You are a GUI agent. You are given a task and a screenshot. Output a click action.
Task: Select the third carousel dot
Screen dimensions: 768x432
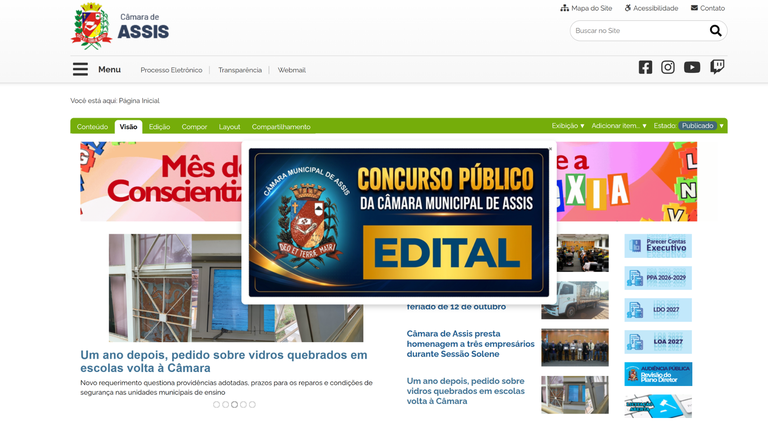point(234,405)
